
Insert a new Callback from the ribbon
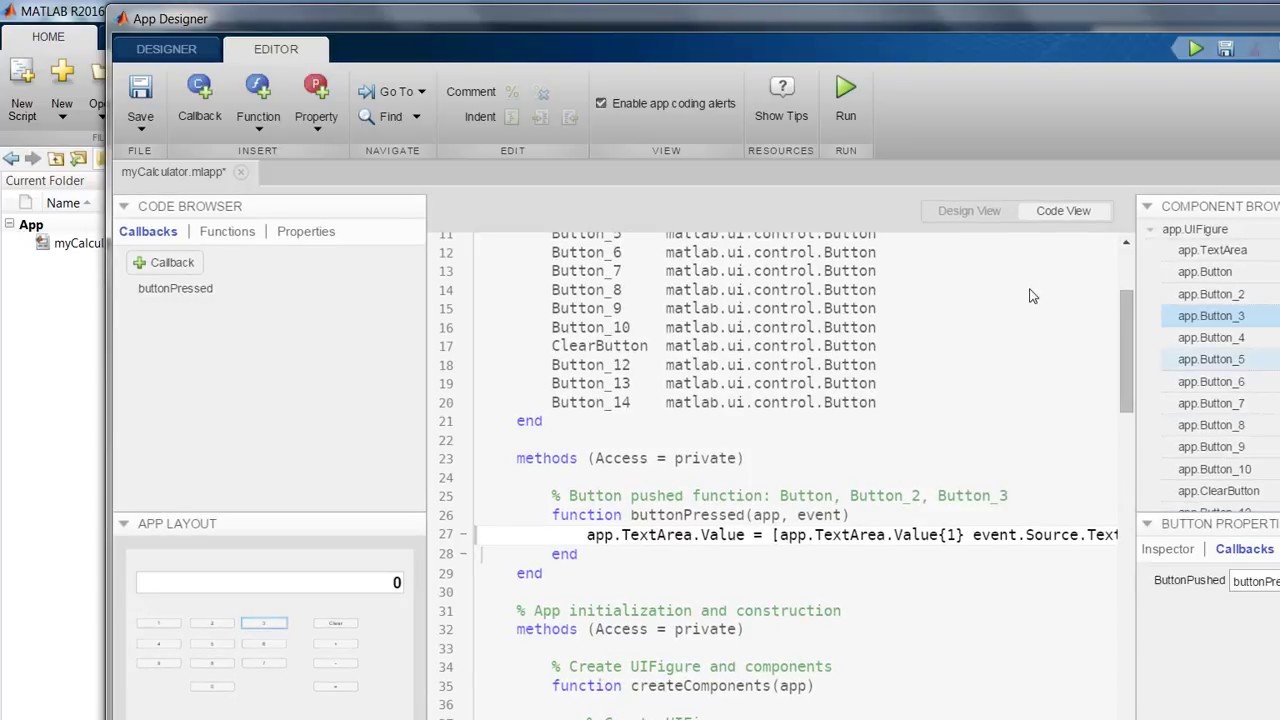click(199, 99)
